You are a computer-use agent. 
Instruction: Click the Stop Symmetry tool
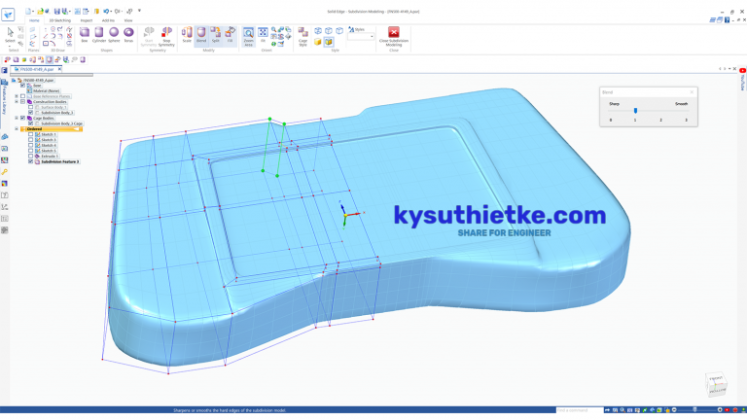pos(166,37)
